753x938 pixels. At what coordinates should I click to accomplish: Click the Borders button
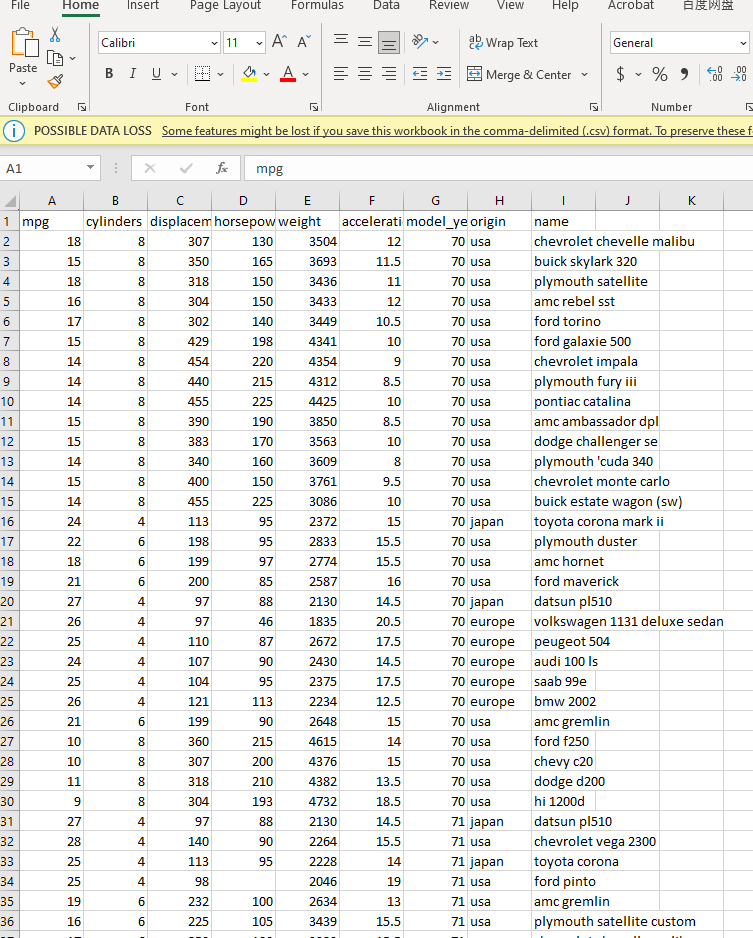pos(203,74)
